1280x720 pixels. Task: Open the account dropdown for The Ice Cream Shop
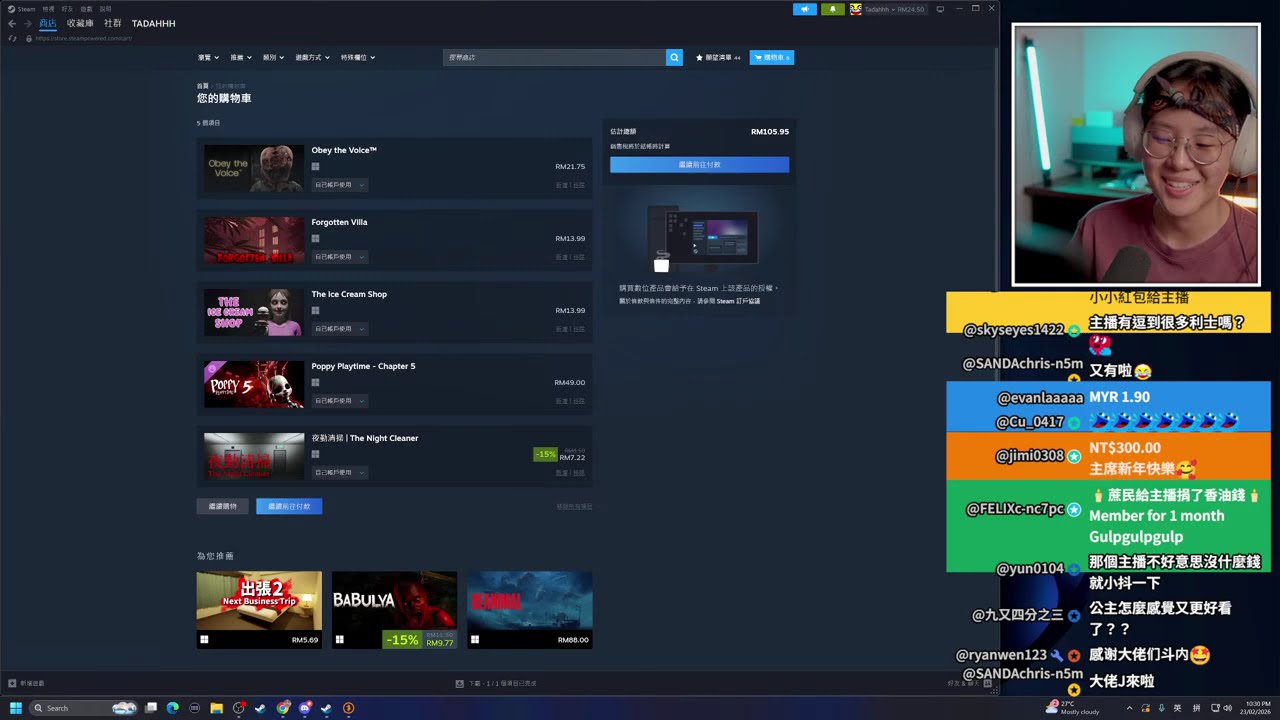(339, 329)
